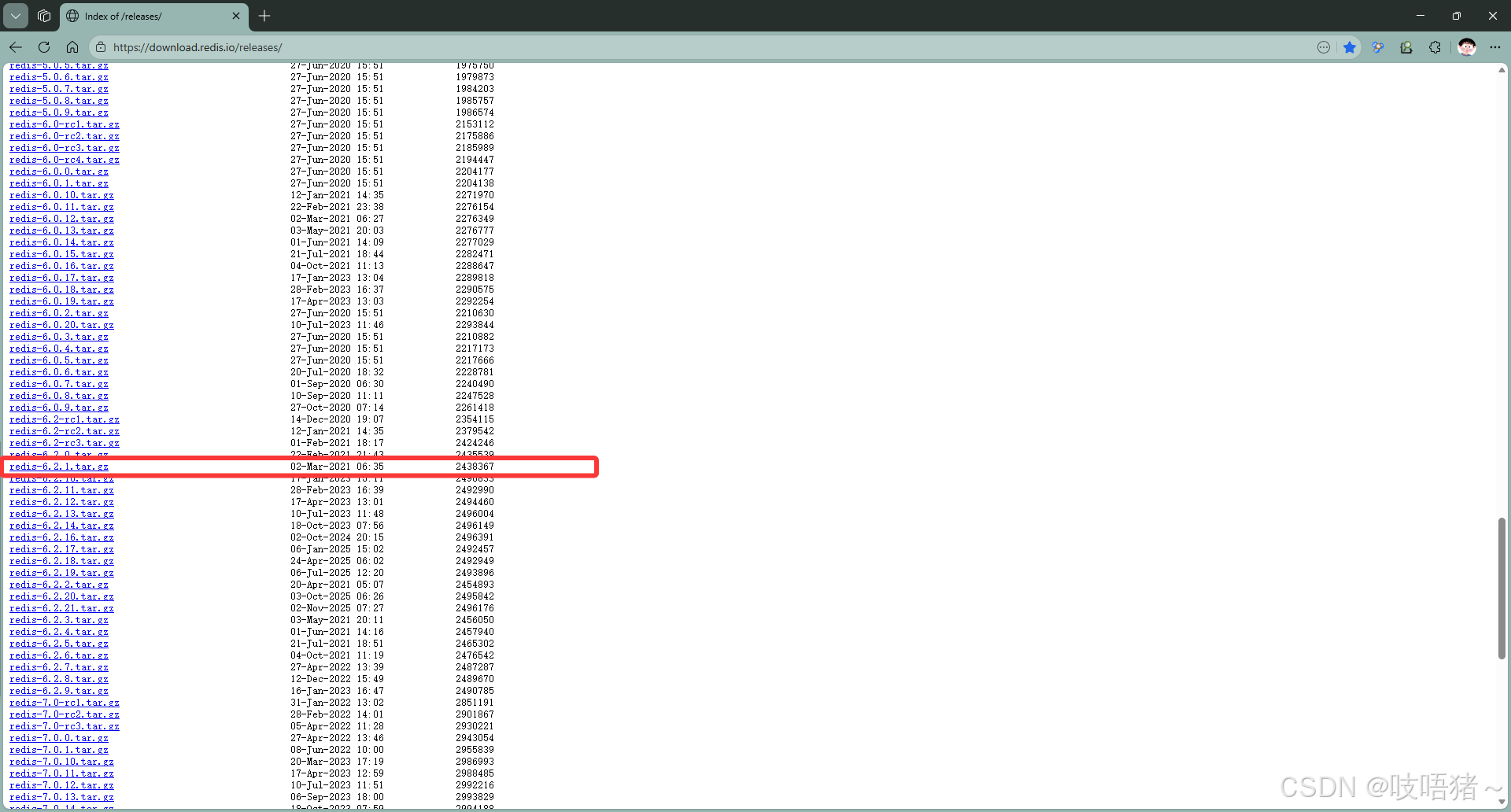Image resolution: width=1511 pixels, height=812 pixels.
Task: Open the tab actions menu chevron
Action: [x=16, y=16]
